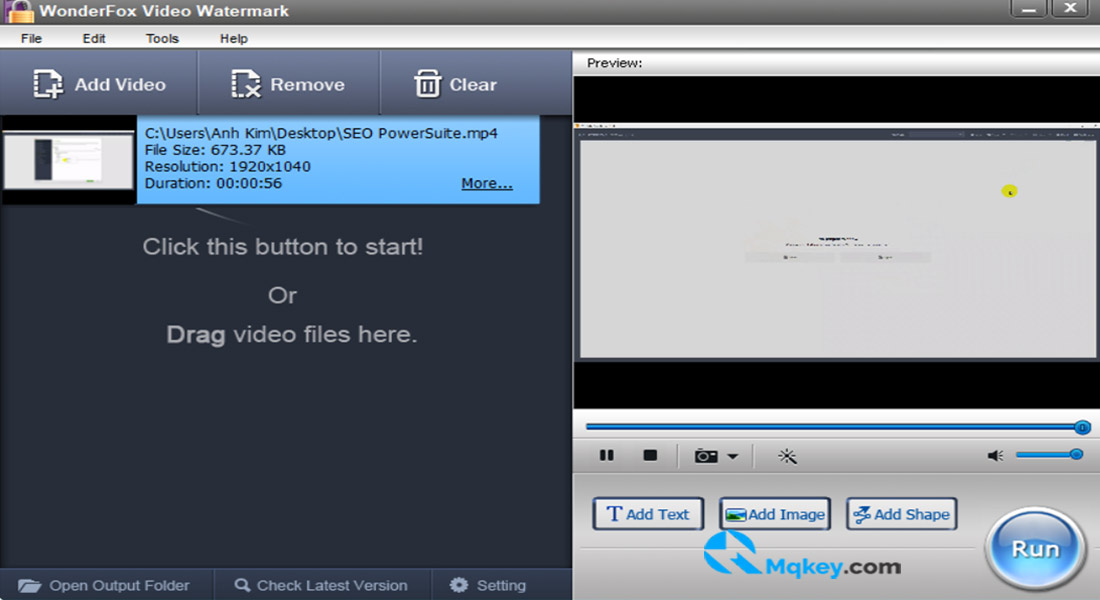Image resolution: width=1100 pixels, height=600 pixels.
Task: Adjust the volume slider
Action: 1049,455
